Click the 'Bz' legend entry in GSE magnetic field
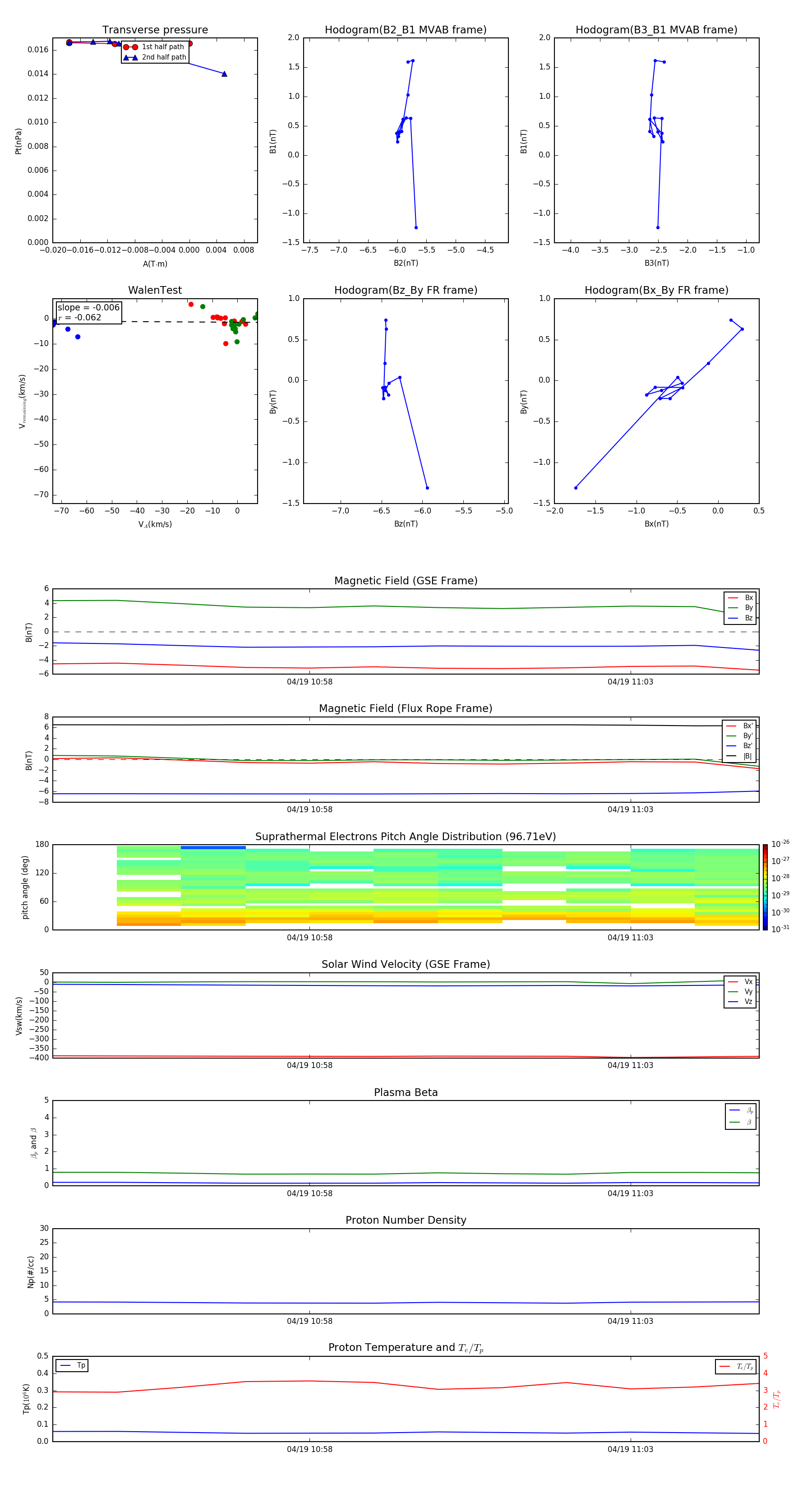 pyautogui.click(x=741, y=618)
